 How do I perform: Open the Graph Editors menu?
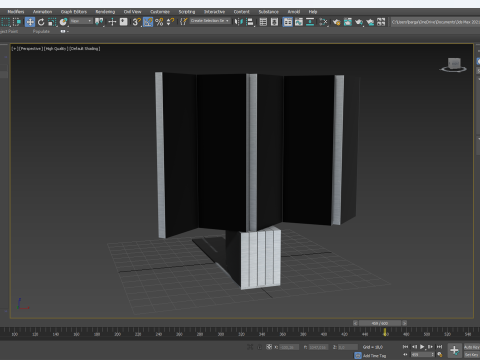[74, 12]
